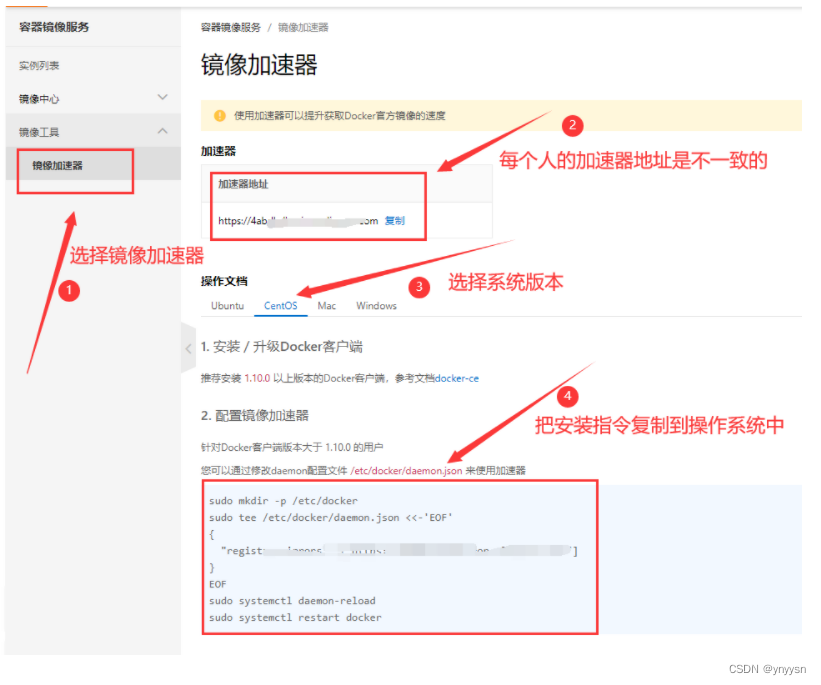Image resolution: width=821 pixels, height=685 pixels.
Task: Click heading 1. 安装 / 升级Docker客户端
Action: [282, 347]
